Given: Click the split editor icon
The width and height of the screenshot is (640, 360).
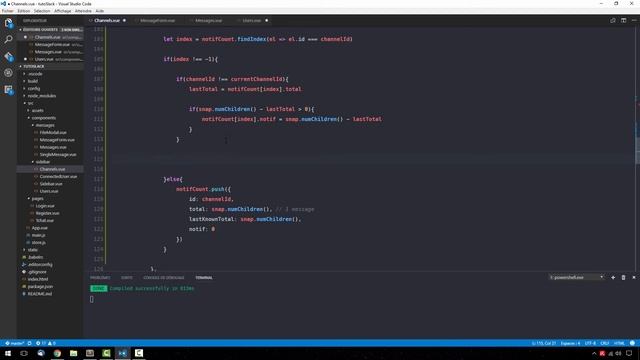Looking at the screenshot, I should click(623, 20).
